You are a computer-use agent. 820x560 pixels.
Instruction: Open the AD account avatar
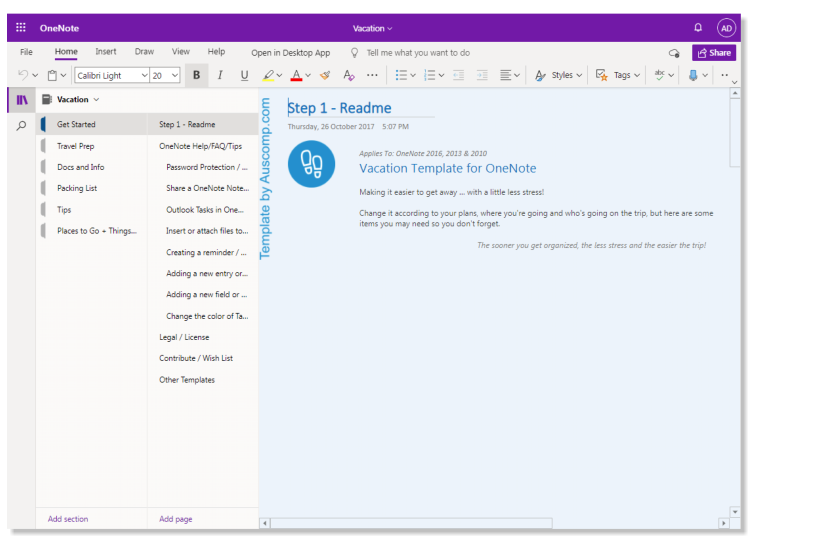726,28
